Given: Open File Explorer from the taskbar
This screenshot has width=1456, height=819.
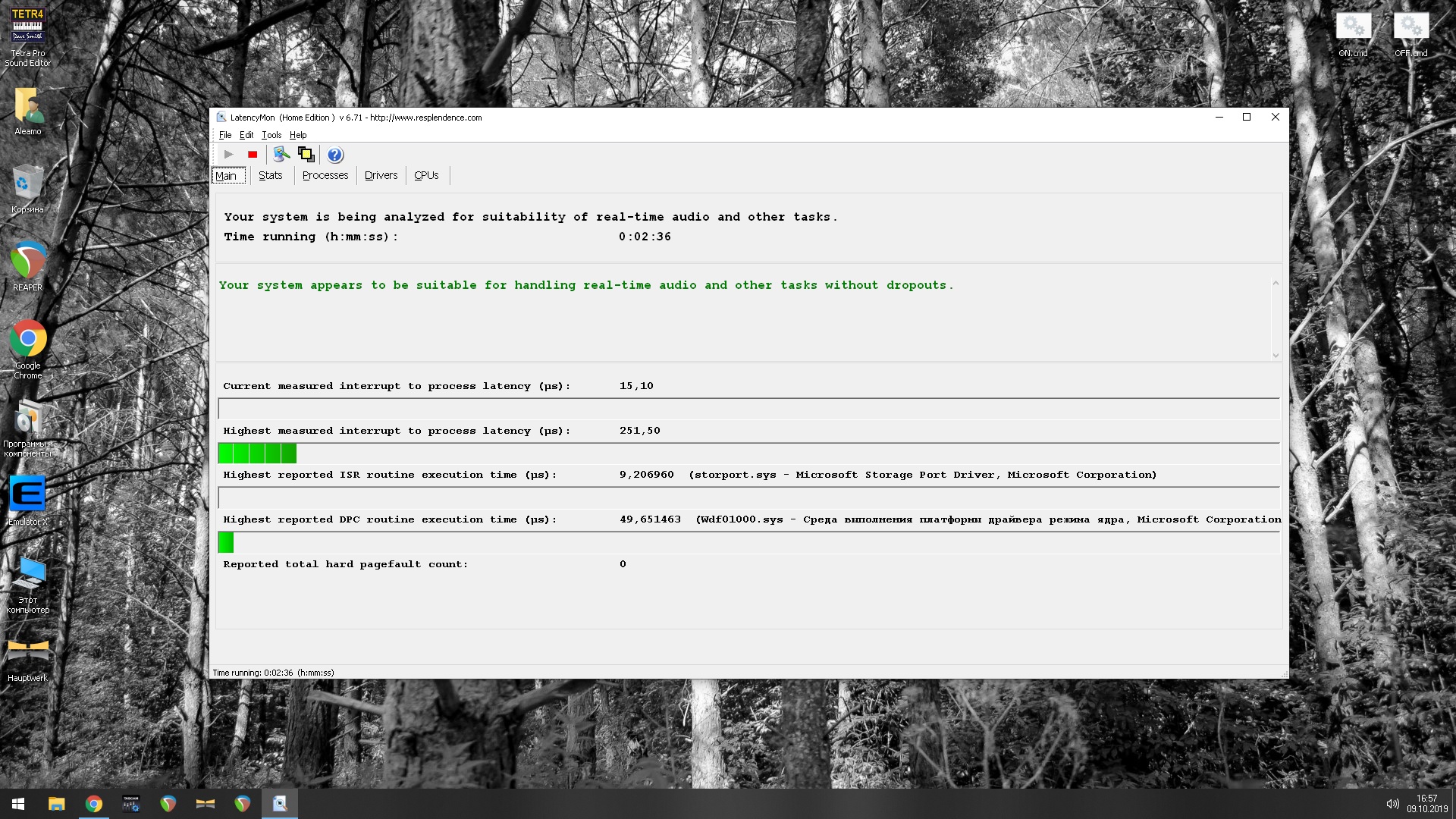Looking at the screenshot, I should (x=57, y=804).
